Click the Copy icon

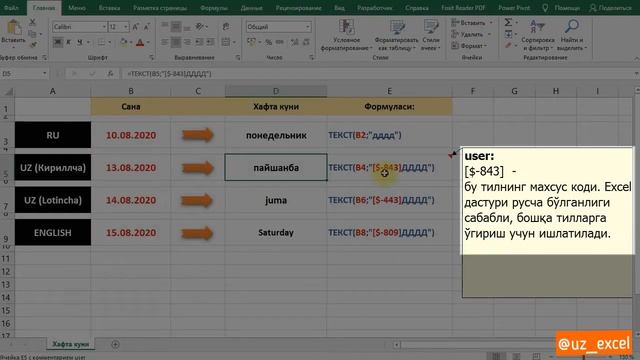point(33,33)
